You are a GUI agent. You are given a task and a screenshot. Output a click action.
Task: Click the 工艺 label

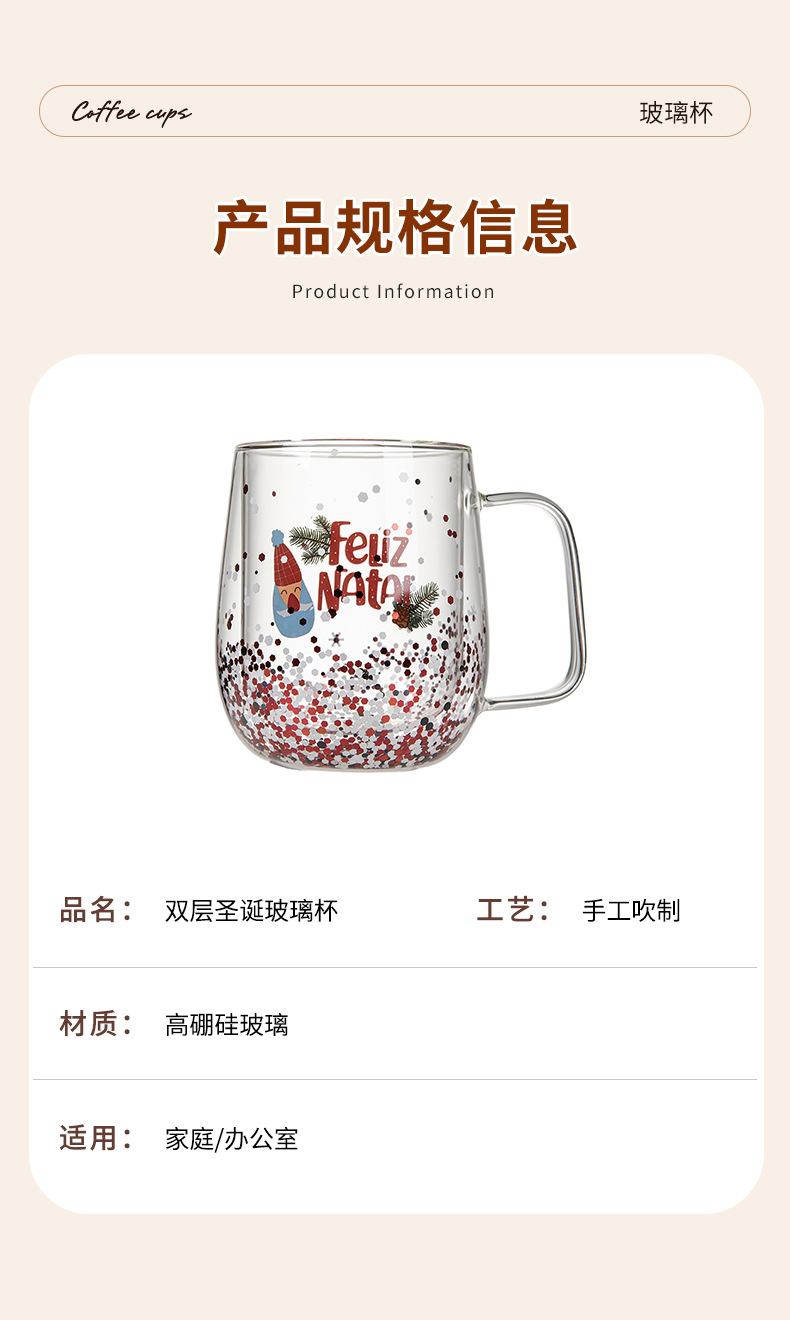514,910
